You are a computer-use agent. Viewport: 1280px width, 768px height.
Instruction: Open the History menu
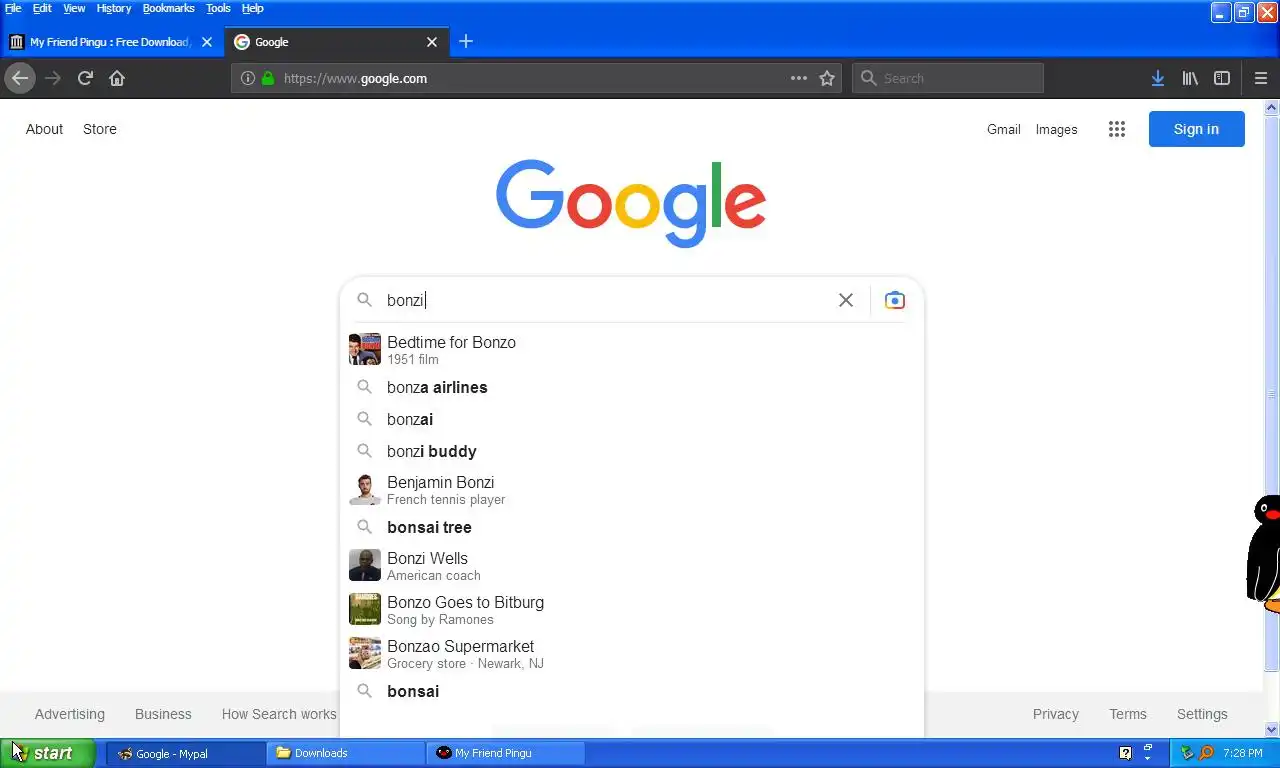(x=114, y=8)
